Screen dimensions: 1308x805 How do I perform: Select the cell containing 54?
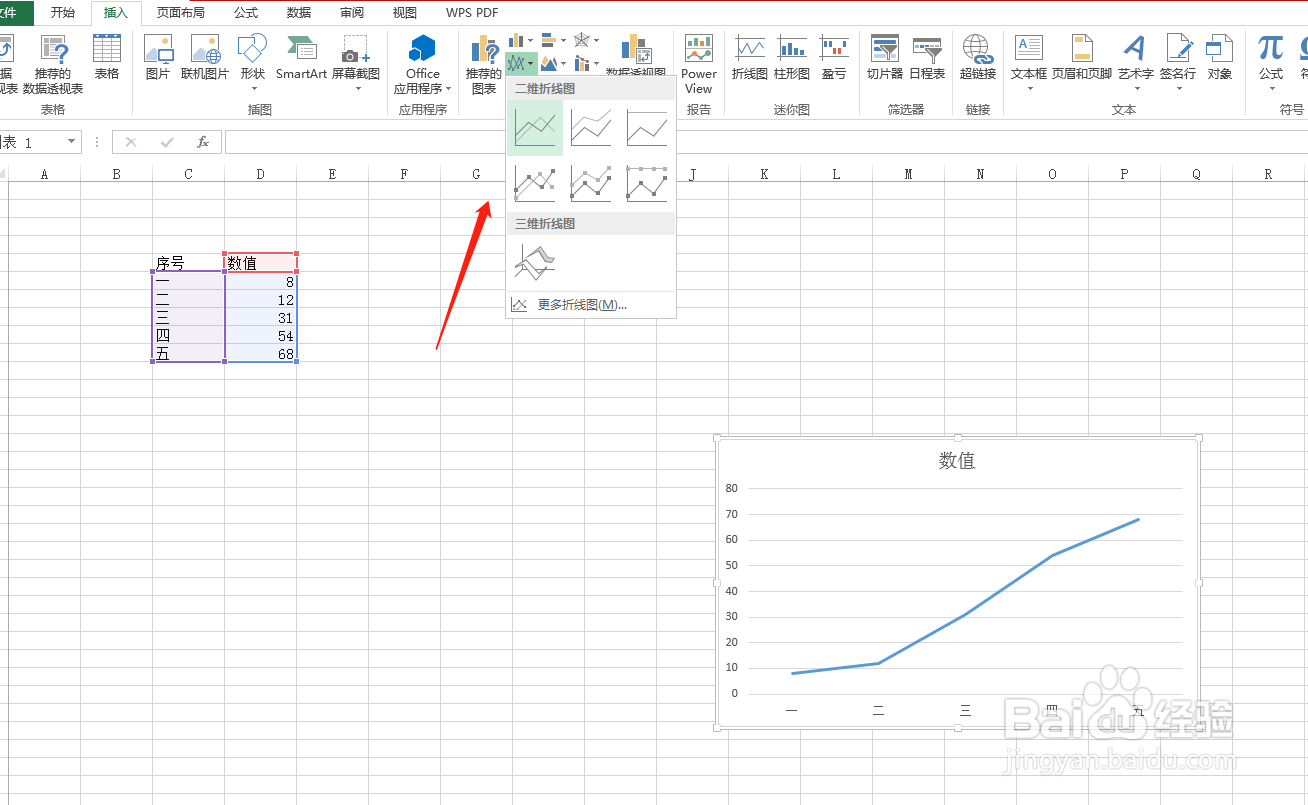pyautogui.click(x=260, y=336)
